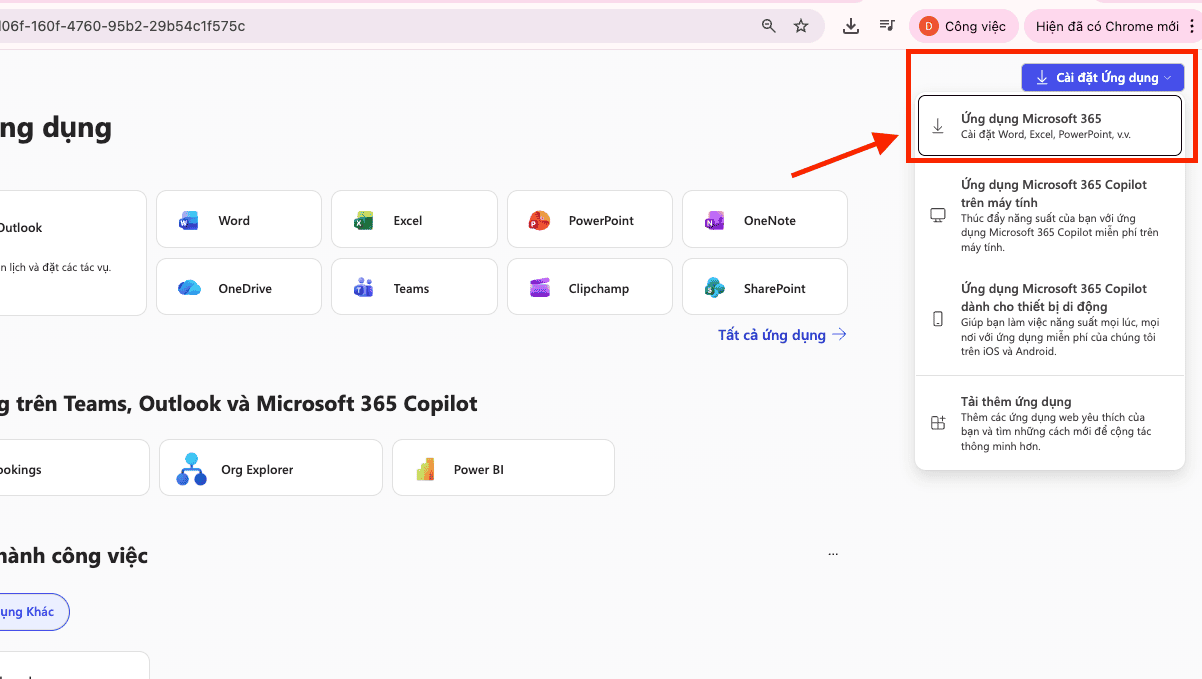Launch the PowerPoint app

coord(589,220)
